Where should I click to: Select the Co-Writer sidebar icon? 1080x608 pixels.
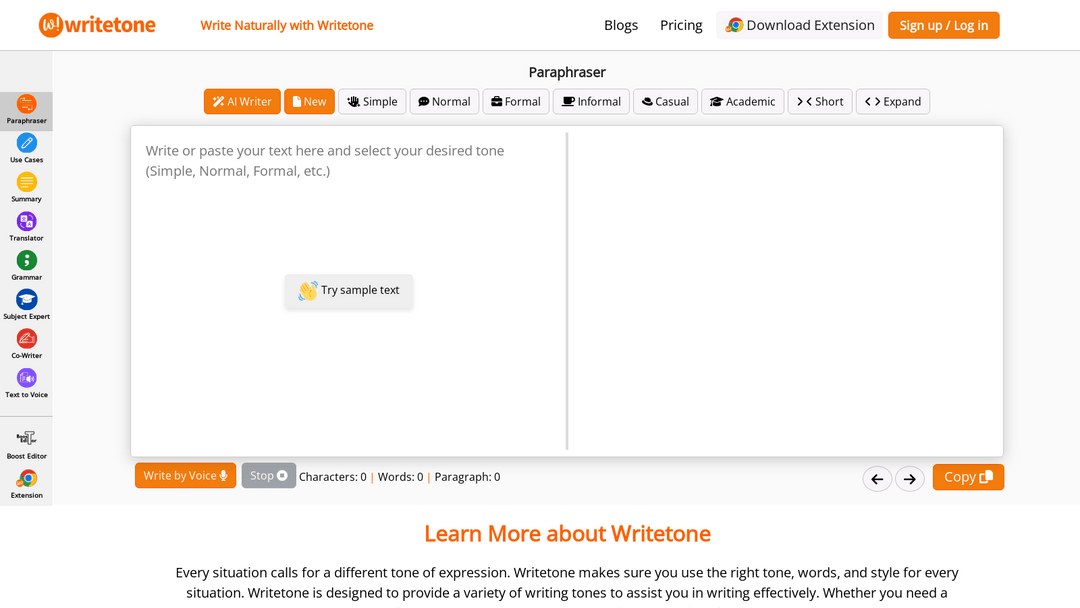click(x=26, y=339)
